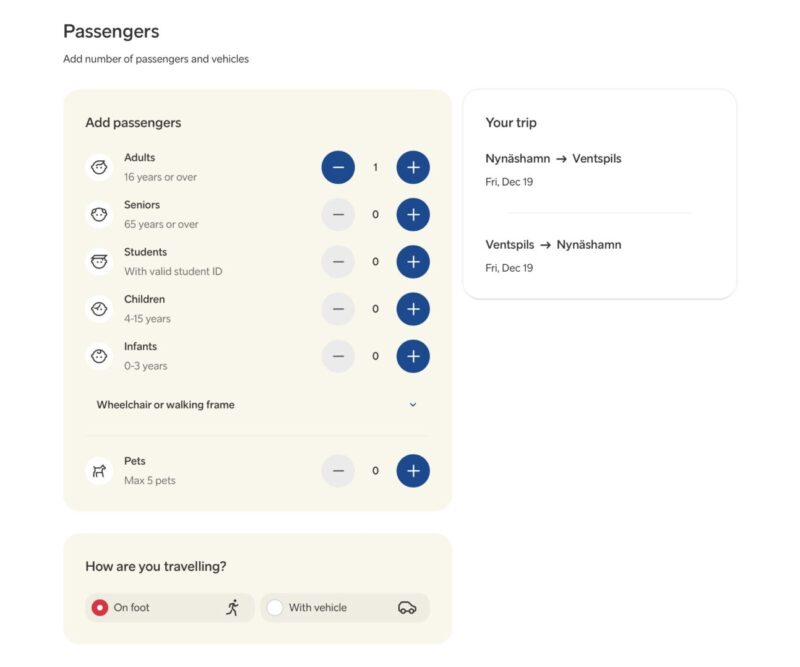Image resolution: width=800 pixels, height=667 pixels.
Task: Select the On foot radio option
Action: click(x=100, y=607)
